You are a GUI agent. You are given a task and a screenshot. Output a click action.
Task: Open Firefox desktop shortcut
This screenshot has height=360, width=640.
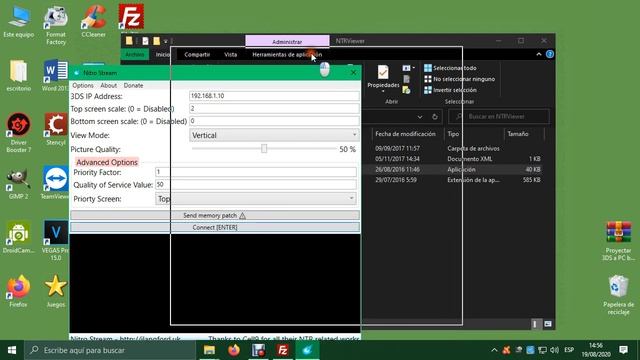19,291
